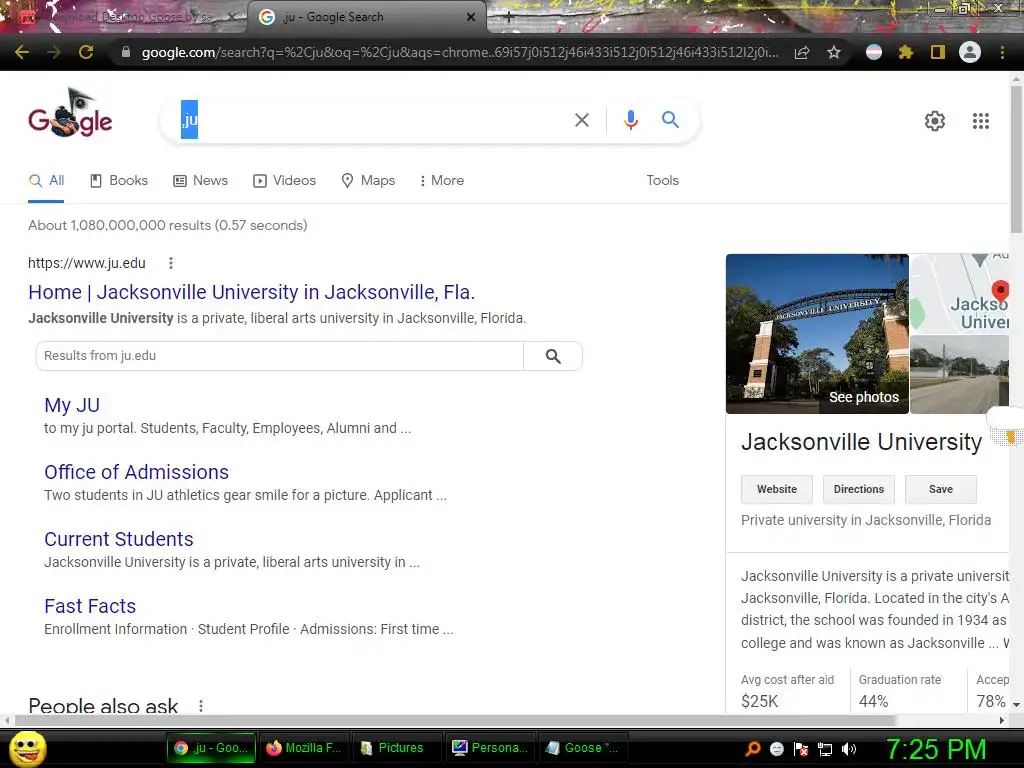Click the horizontal page scrollbar
The image size is (1024, 768).
(455, 720)
